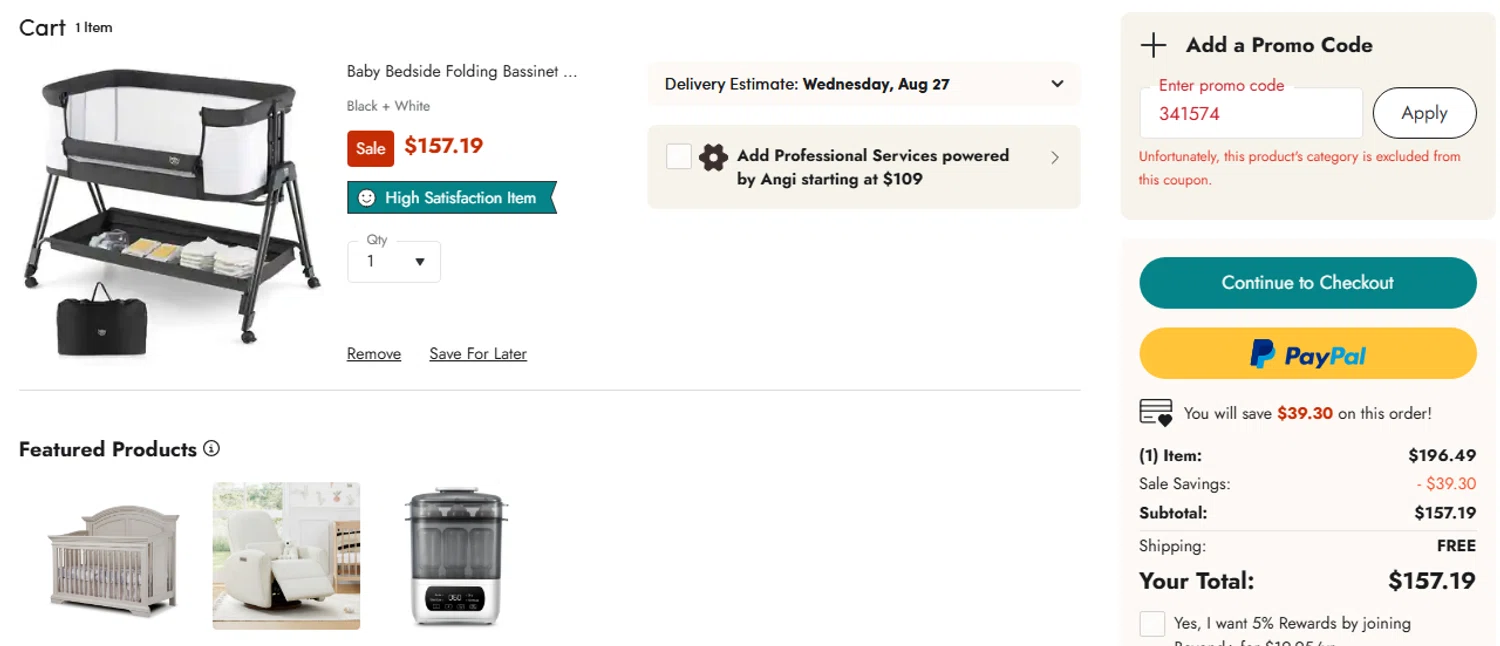
Task: Click the red Sale badge
Action: pyautogui.click(x=370, y=148)
